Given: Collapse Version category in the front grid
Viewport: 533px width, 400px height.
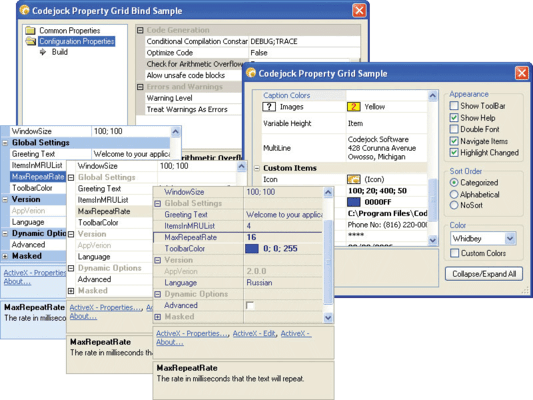Looking at the screenshot, I should [x=158, y=260].
